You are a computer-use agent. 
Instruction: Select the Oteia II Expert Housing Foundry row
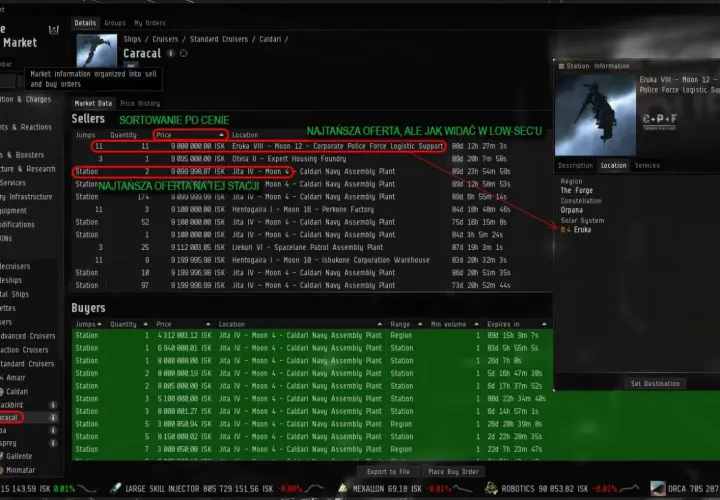pyautogui.click(x=312, y=159)
